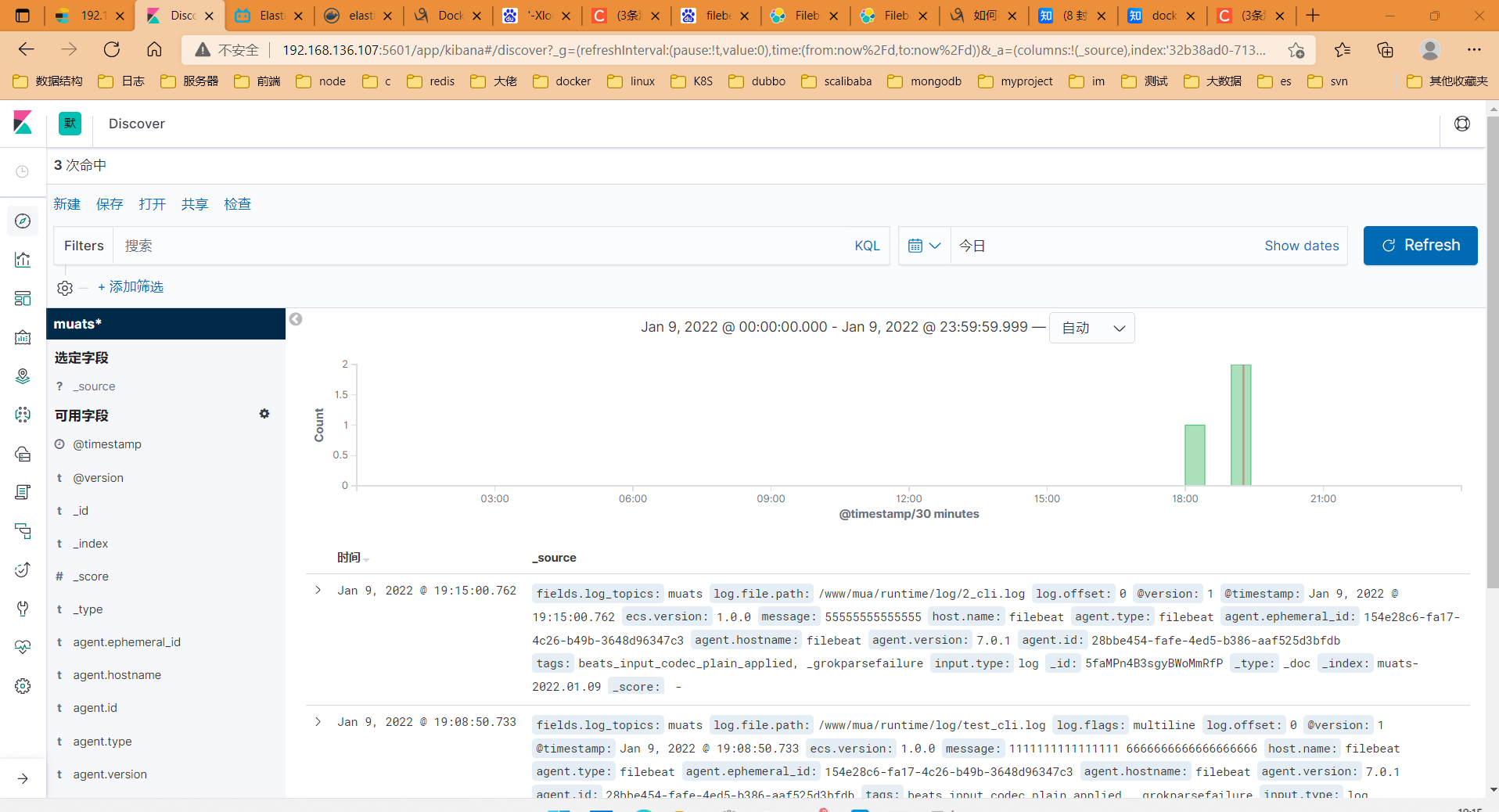
Task: Open Recently viewed clock icon in sidebar
Action: click(23, 171)
